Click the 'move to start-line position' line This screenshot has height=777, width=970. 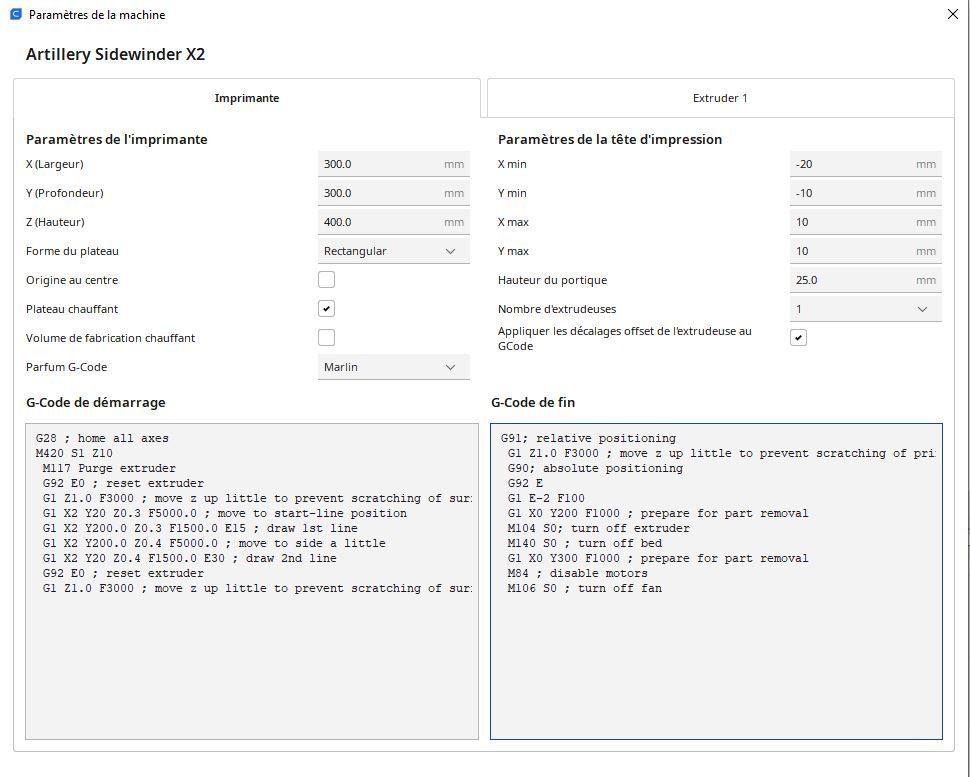(x=225, y=513)
